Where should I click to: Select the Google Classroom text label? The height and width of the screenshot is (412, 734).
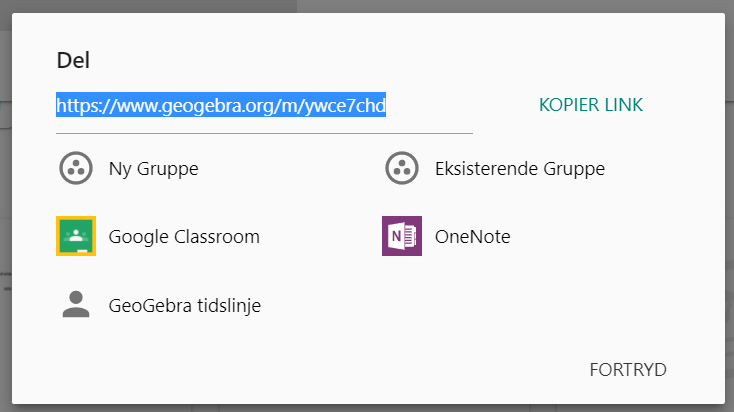point(184,237)
